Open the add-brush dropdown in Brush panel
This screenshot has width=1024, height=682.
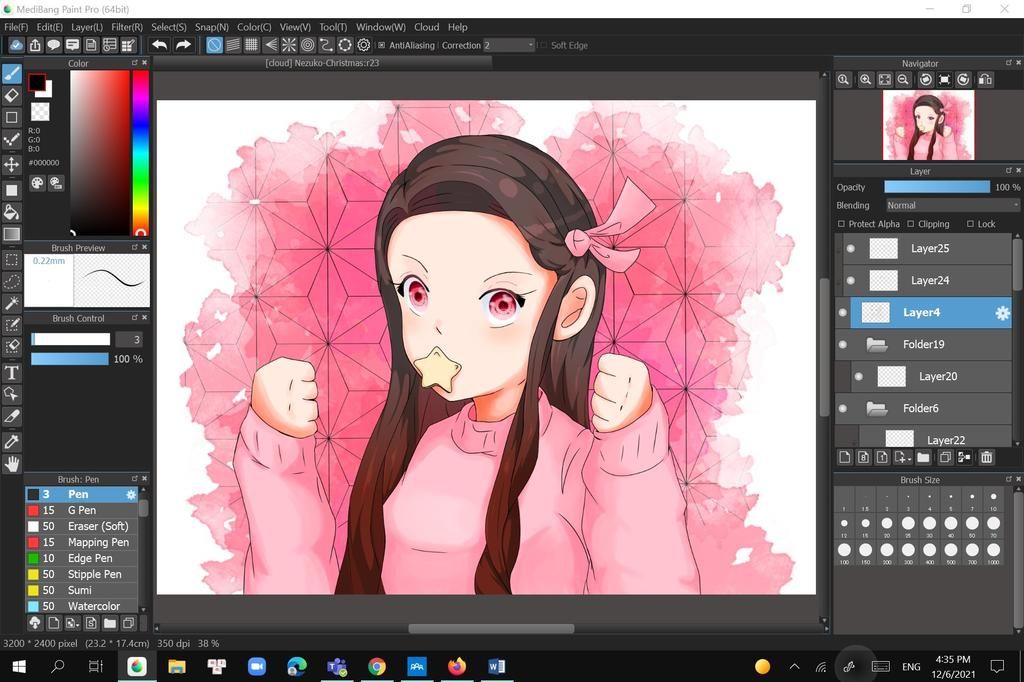point(72,623)
